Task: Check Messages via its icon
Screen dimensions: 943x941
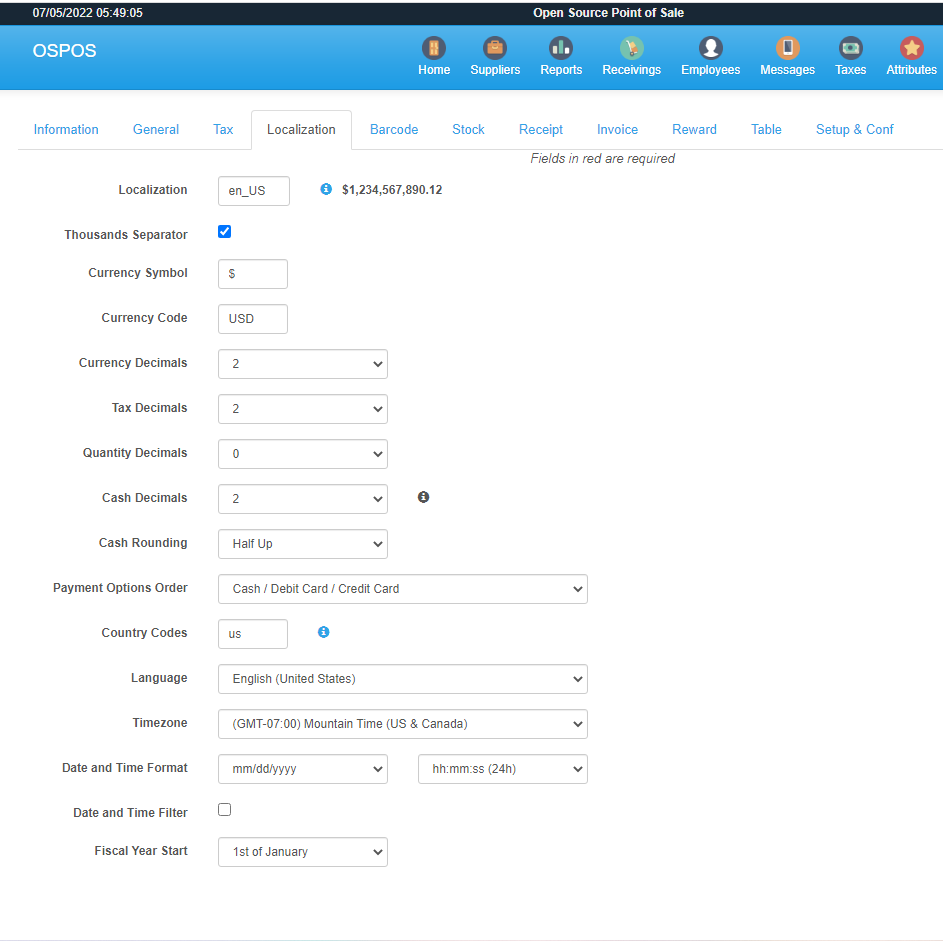Action: [787, 55]
